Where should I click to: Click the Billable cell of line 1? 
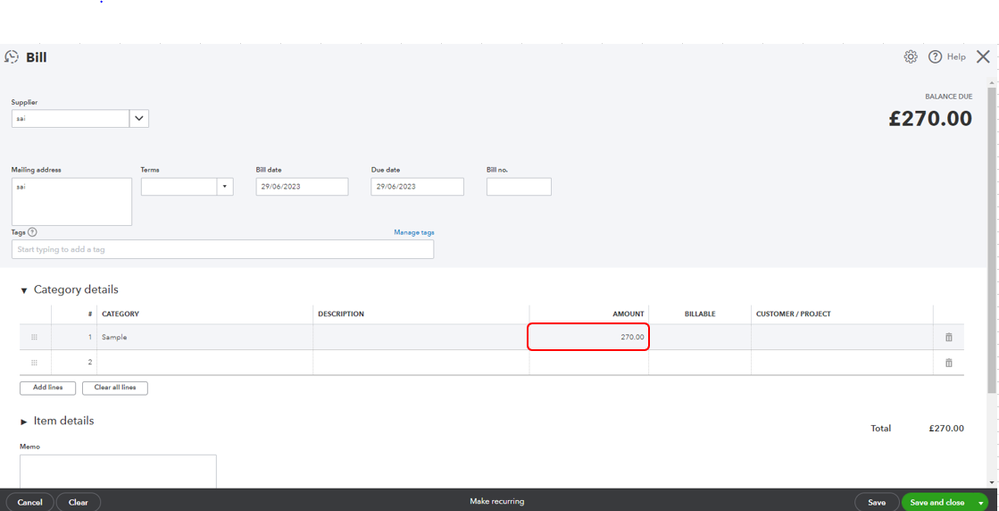(700, 337)
